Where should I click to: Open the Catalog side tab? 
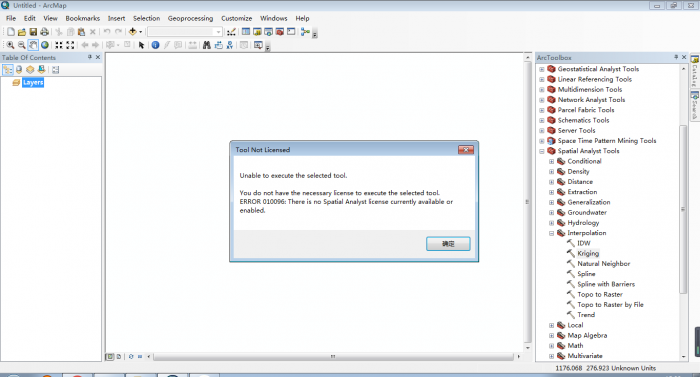695,71
